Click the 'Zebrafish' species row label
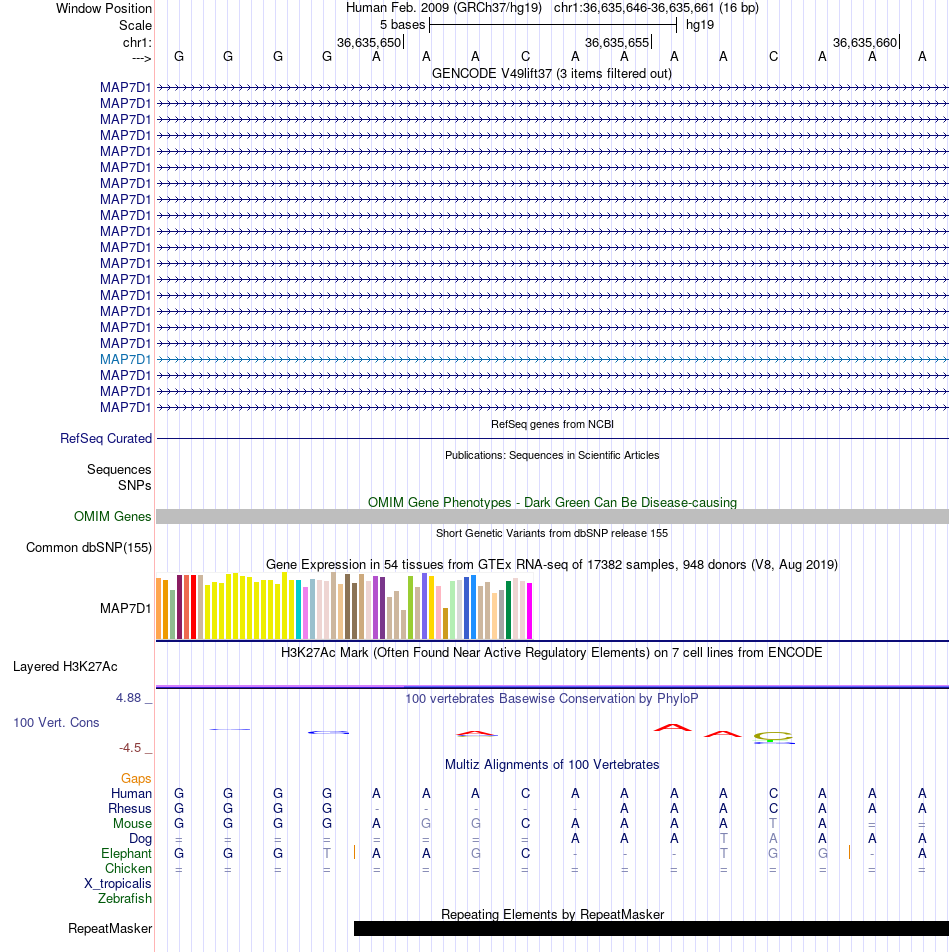Screen dimensions: 950x952 (x=124, y=899)
